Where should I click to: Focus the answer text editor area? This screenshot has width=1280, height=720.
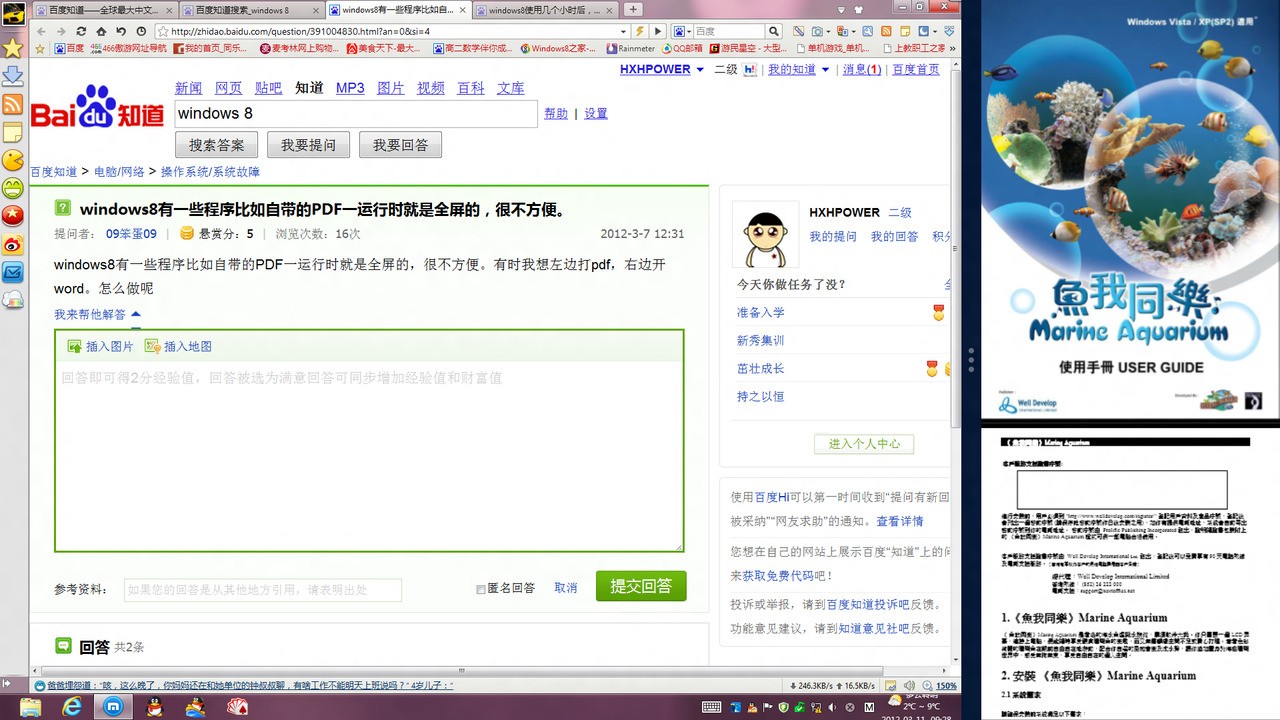click(x=369, y=455)
